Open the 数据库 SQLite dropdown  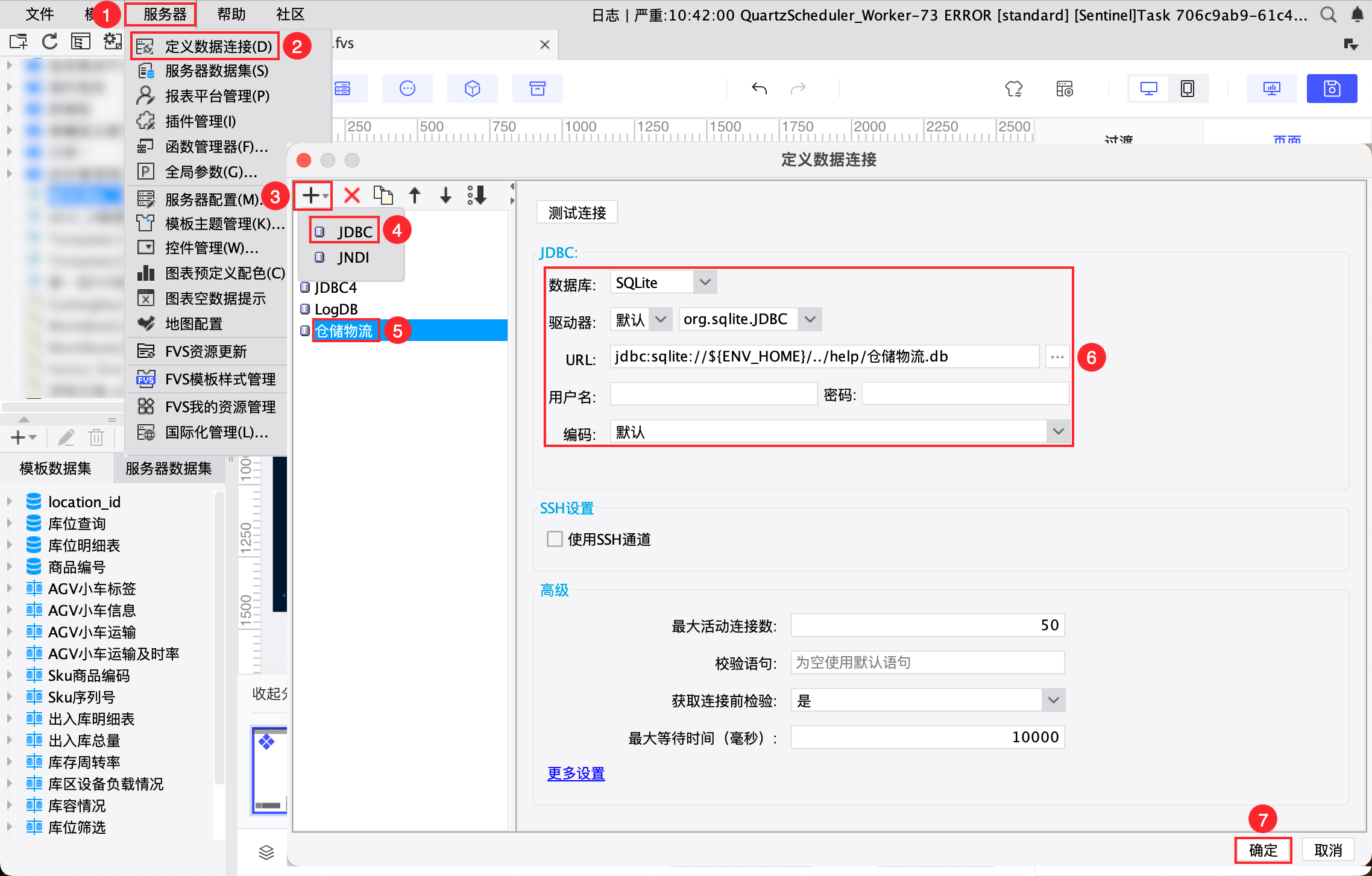tap(705, 282)
